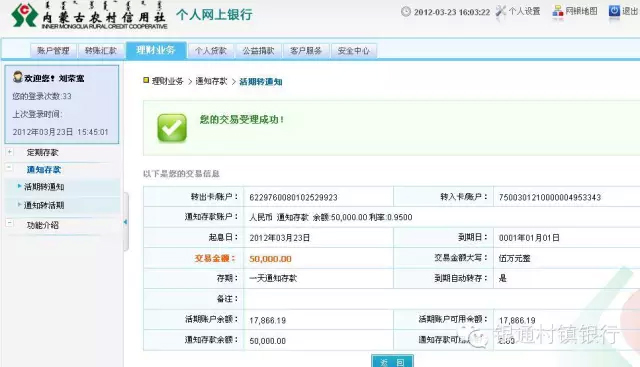Click the 到期日 value 0001年01月01日
Screen dimensions: 640x367
coord(529,238)
